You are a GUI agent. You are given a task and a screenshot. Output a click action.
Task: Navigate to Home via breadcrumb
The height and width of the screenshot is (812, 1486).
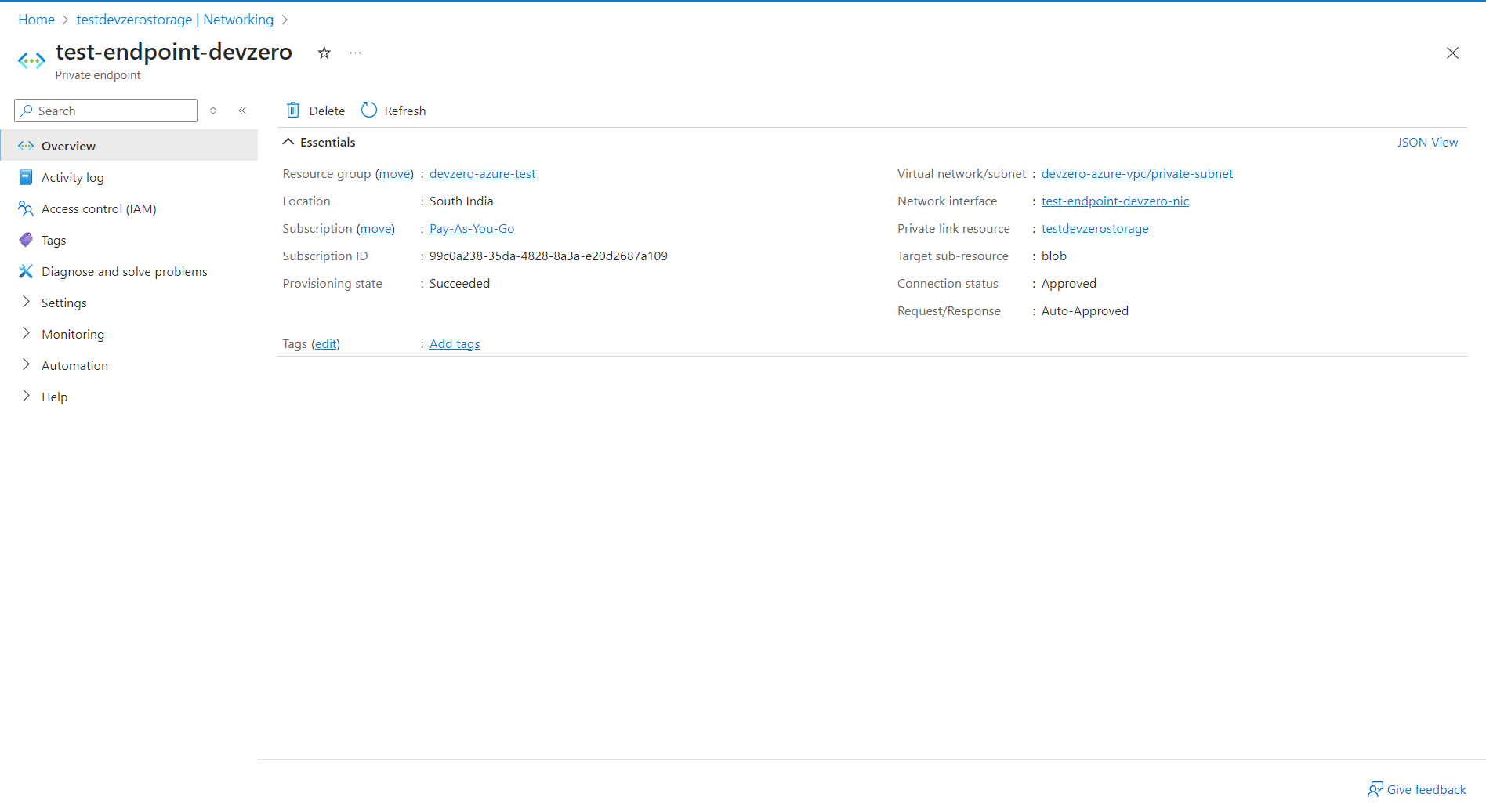(x=36, y=19)
